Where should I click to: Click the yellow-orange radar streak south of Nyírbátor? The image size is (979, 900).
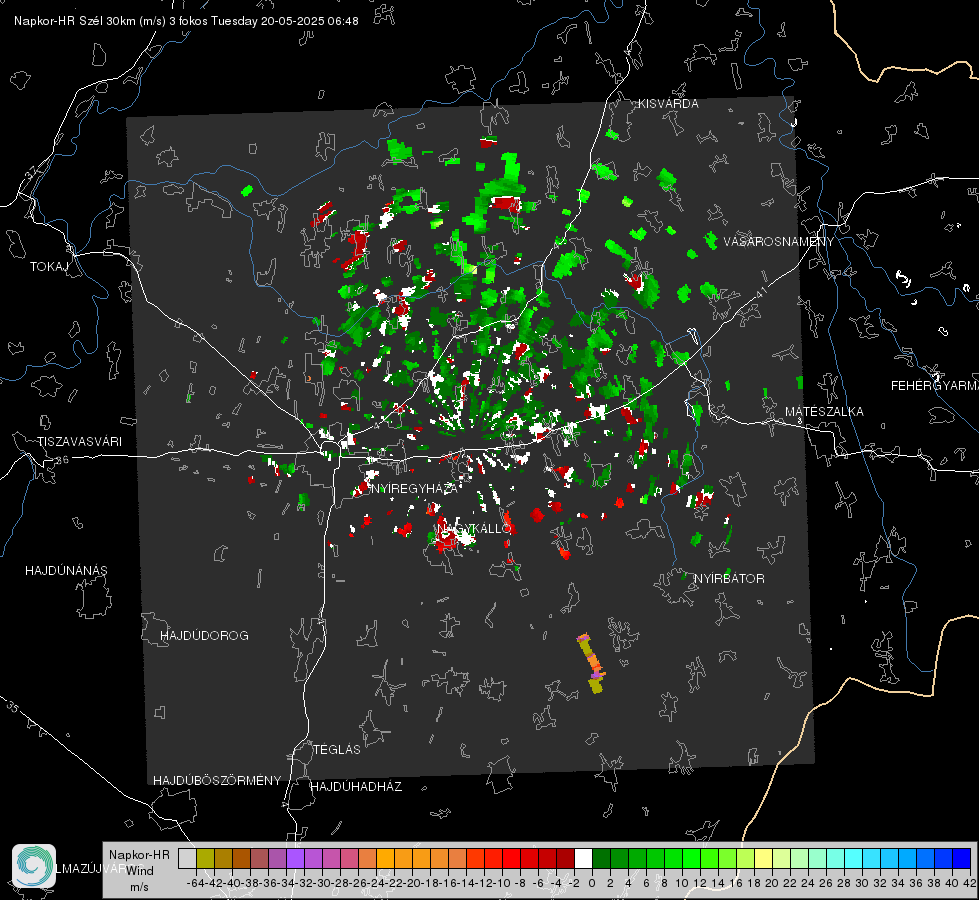click(x=591, y=663)
